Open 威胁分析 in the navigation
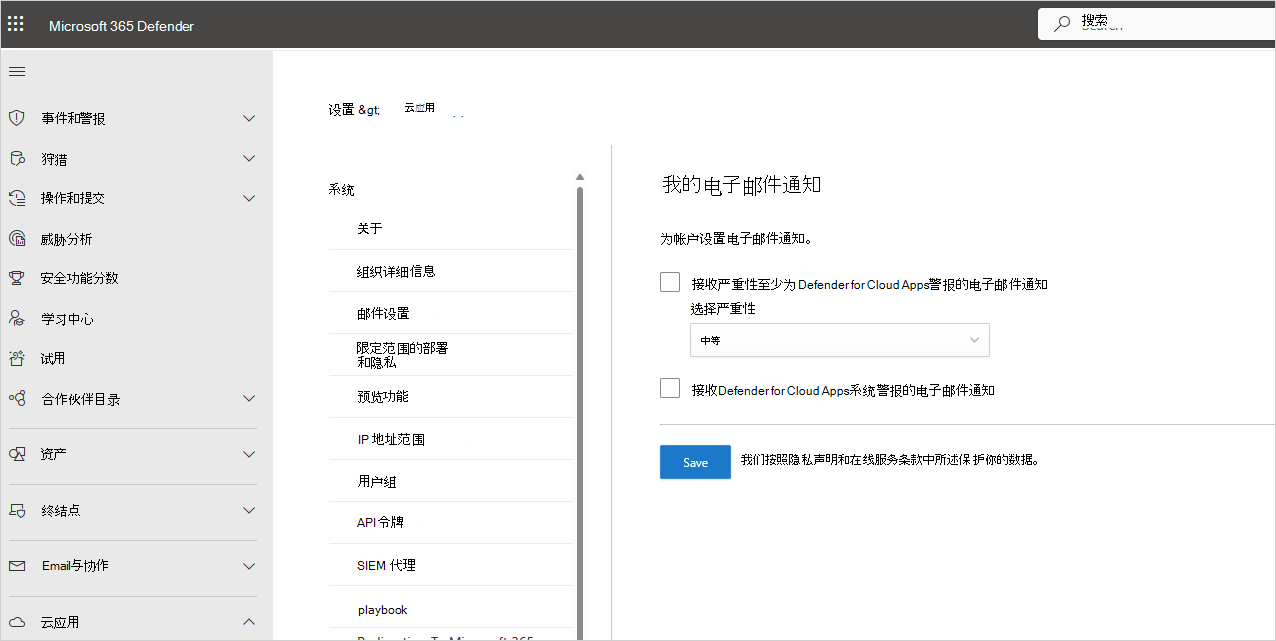The height and width of the screenshot is (641, 1276). (x=66, y=239)
